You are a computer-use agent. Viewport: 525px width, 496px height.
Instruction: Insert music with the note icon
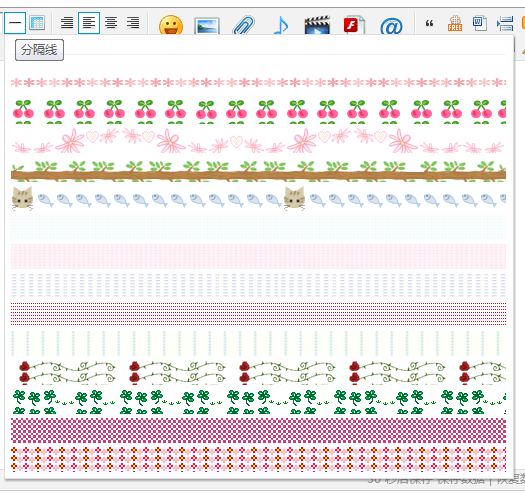click(281, 25)
